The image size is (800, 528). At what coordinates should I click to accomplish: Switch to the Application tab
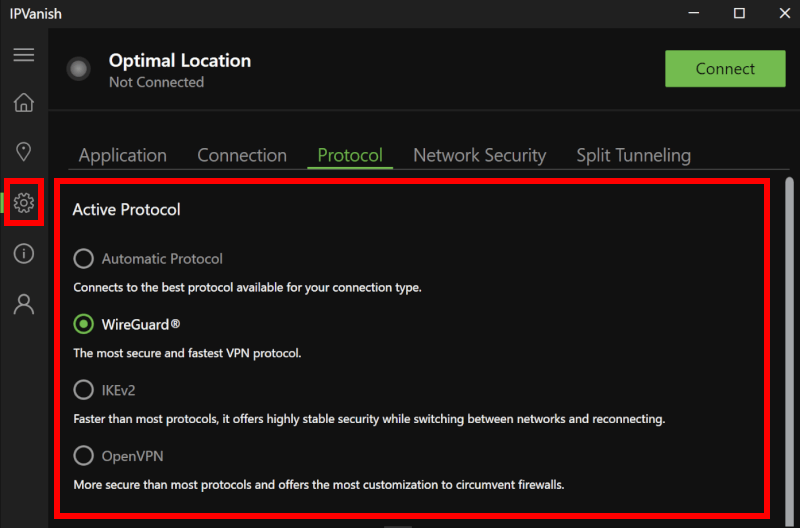click(x=122, y=155)
